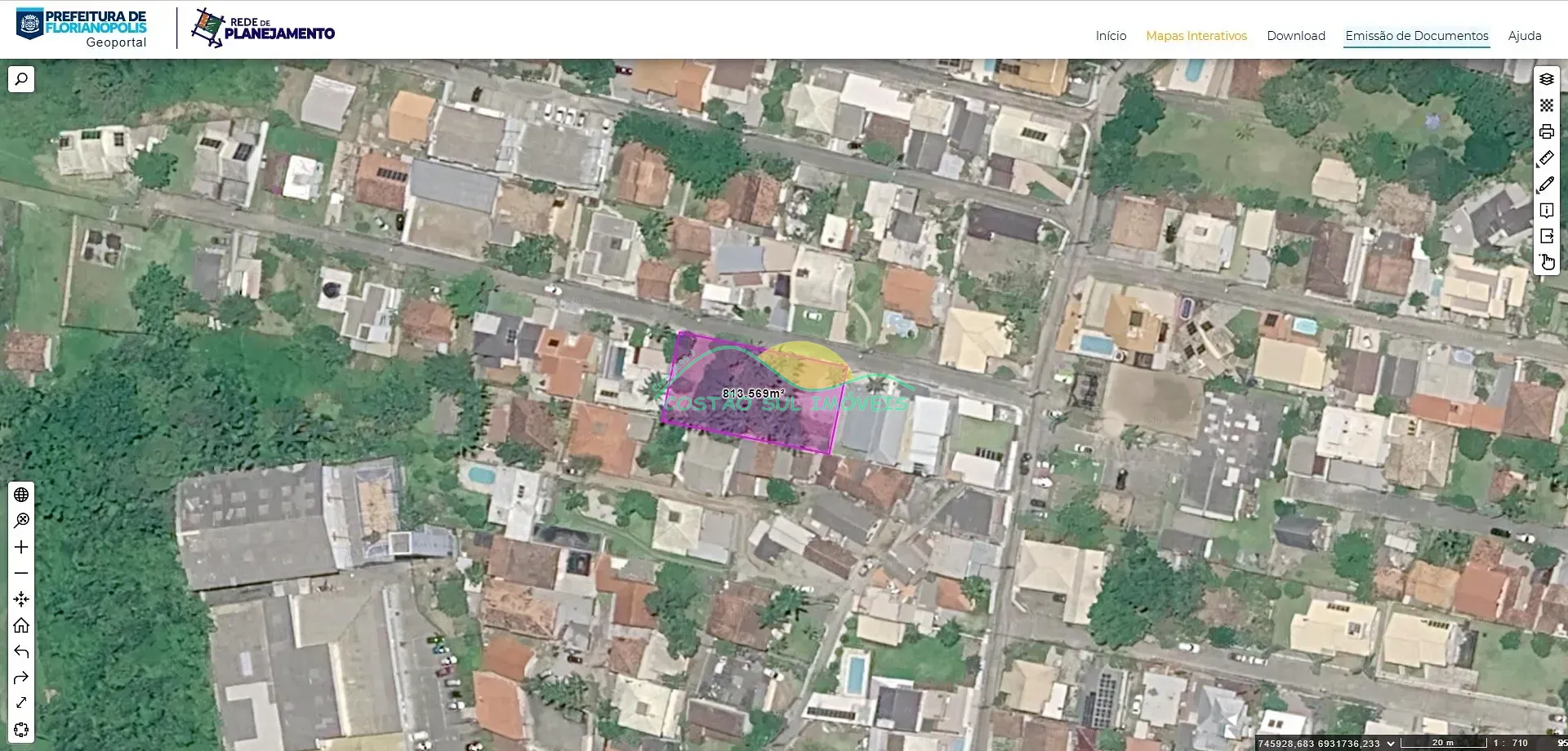Image resolution: width=1568 pixels, height=751 pixels.
Task: Click the Prefeitura de Florianópolis Geoportal logo
Action: pyautogui.click(x=82, y=29)
